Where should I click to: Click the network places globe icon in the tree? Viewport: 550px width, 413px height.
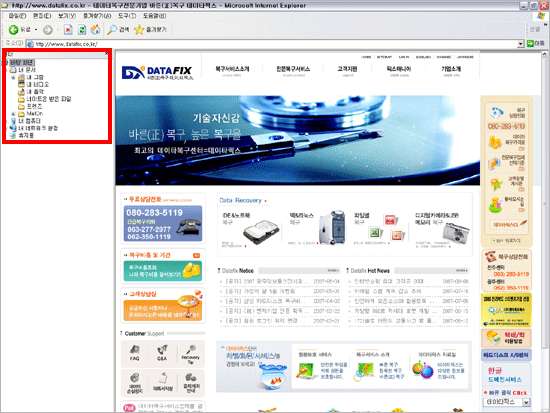(13, 128)
